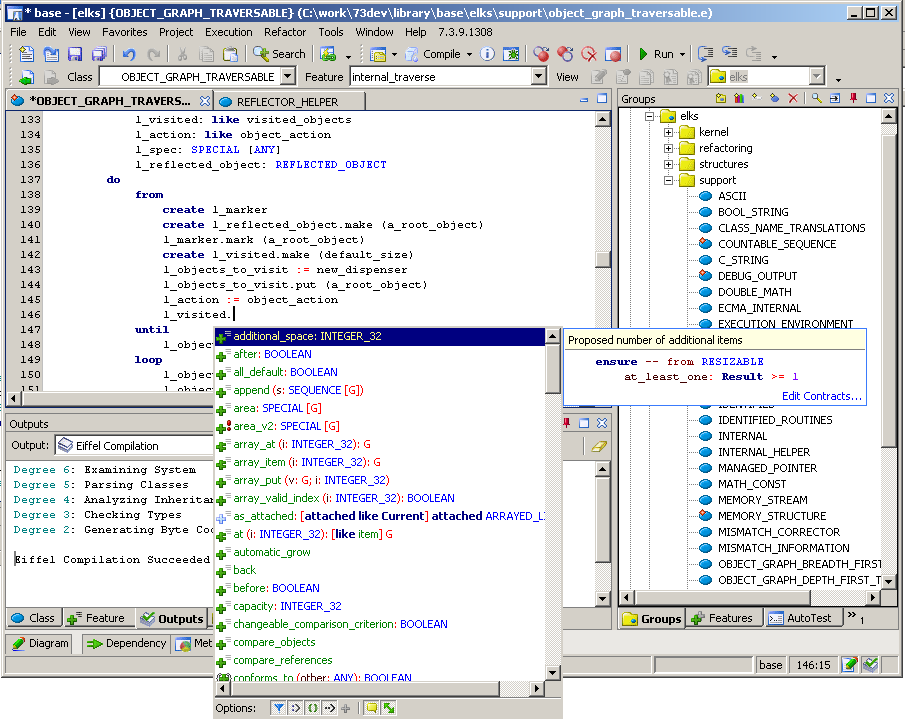Collapse the support folder in Groups tree
905x724 pixels.
click(x=669, y=180)
